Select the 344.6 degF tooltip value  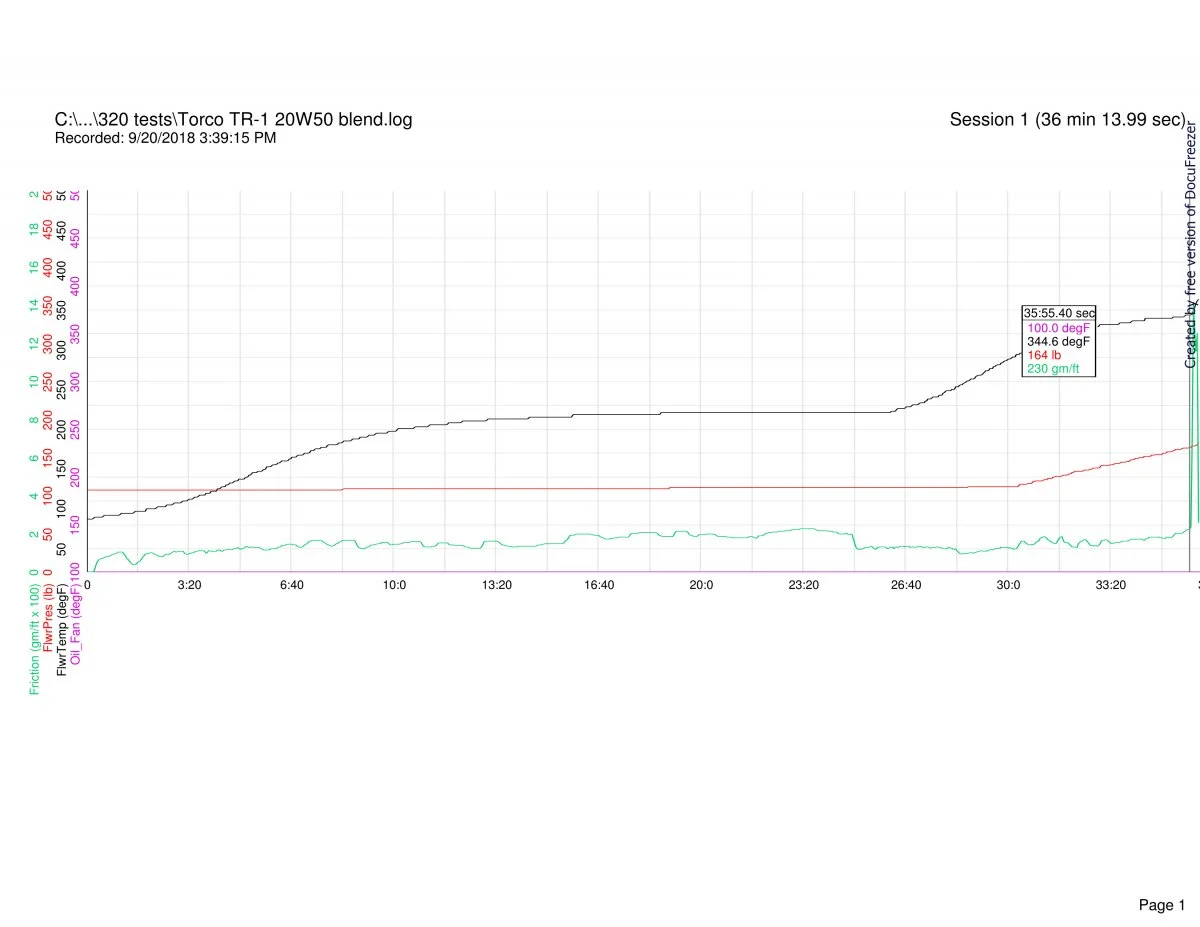pos(1059,341)
